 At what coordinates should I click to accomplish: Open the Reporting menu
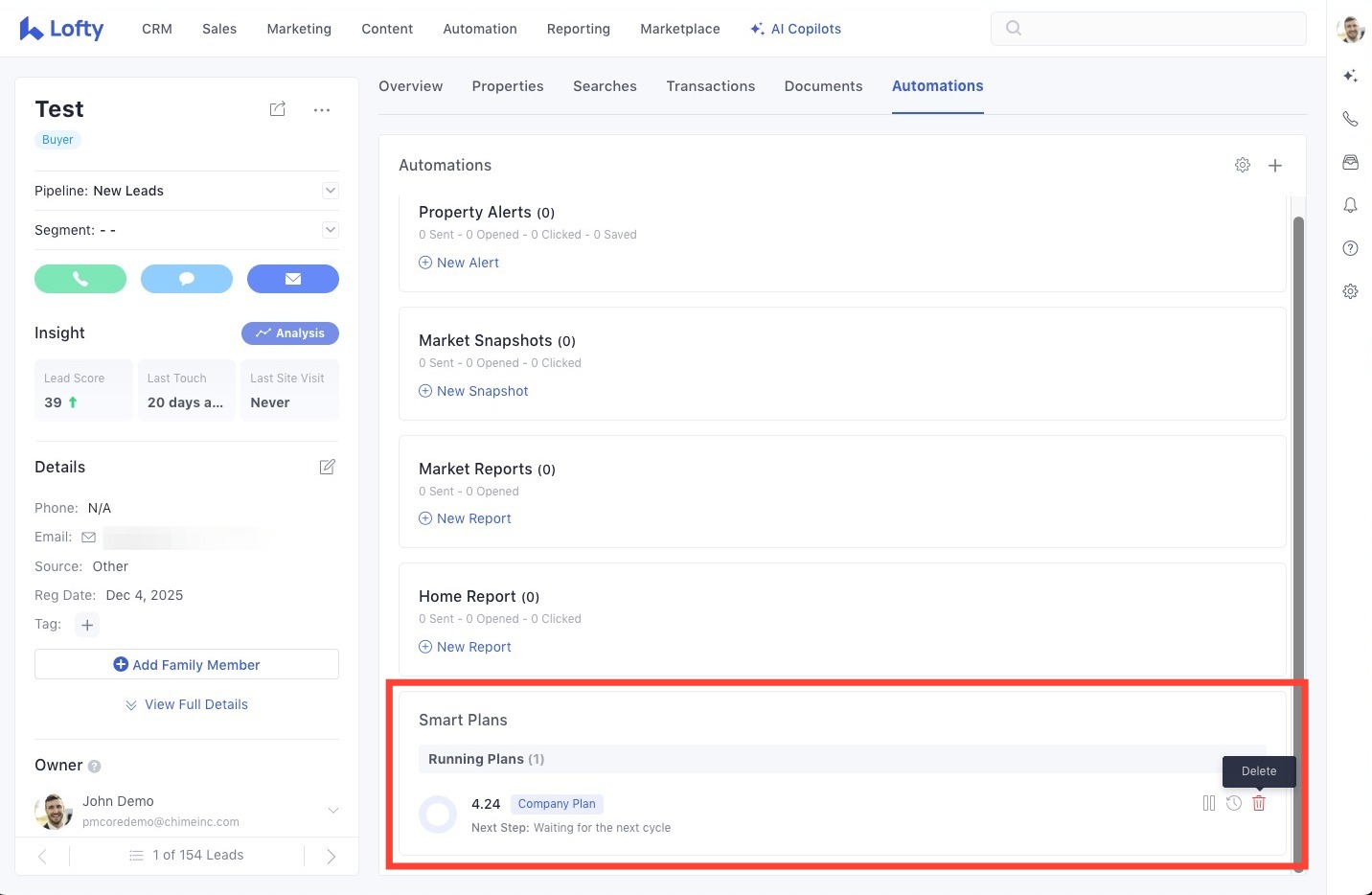coord(578,29)
